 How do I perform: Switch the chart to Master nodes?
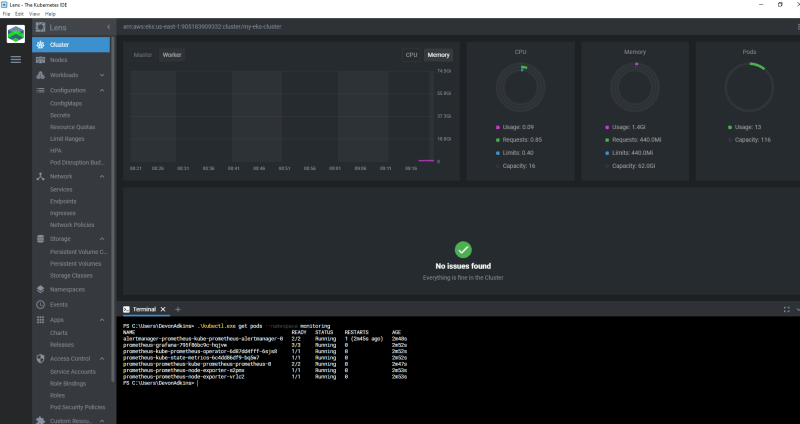coord(143,55)
